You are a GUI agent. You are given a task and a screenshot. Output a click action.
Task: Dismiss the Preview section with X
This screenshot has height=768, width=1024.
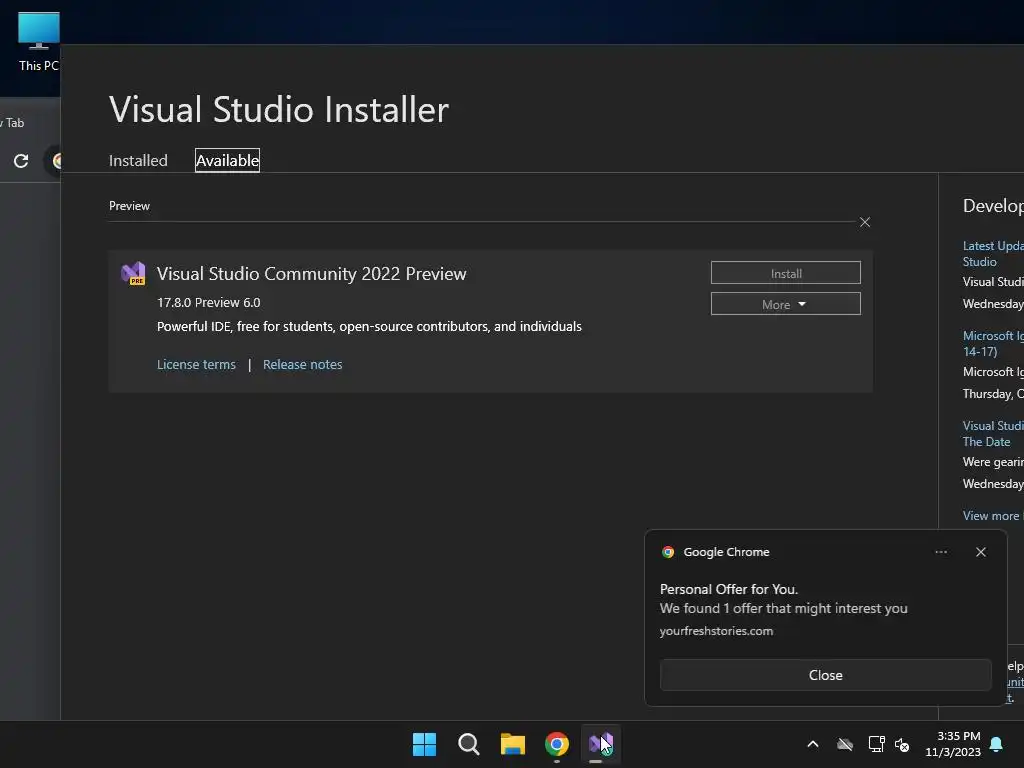[865, 223]
